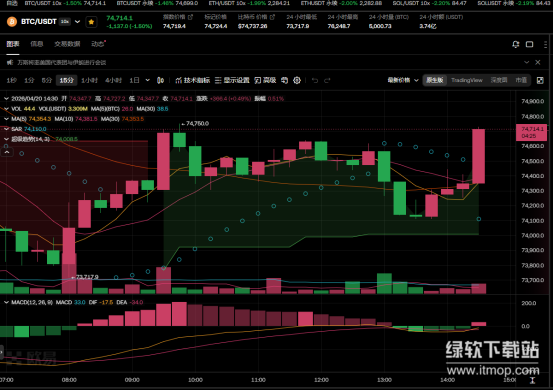554x390 pixels.
Task: Switch to TradingView chart view
Action: coord(467,80)
